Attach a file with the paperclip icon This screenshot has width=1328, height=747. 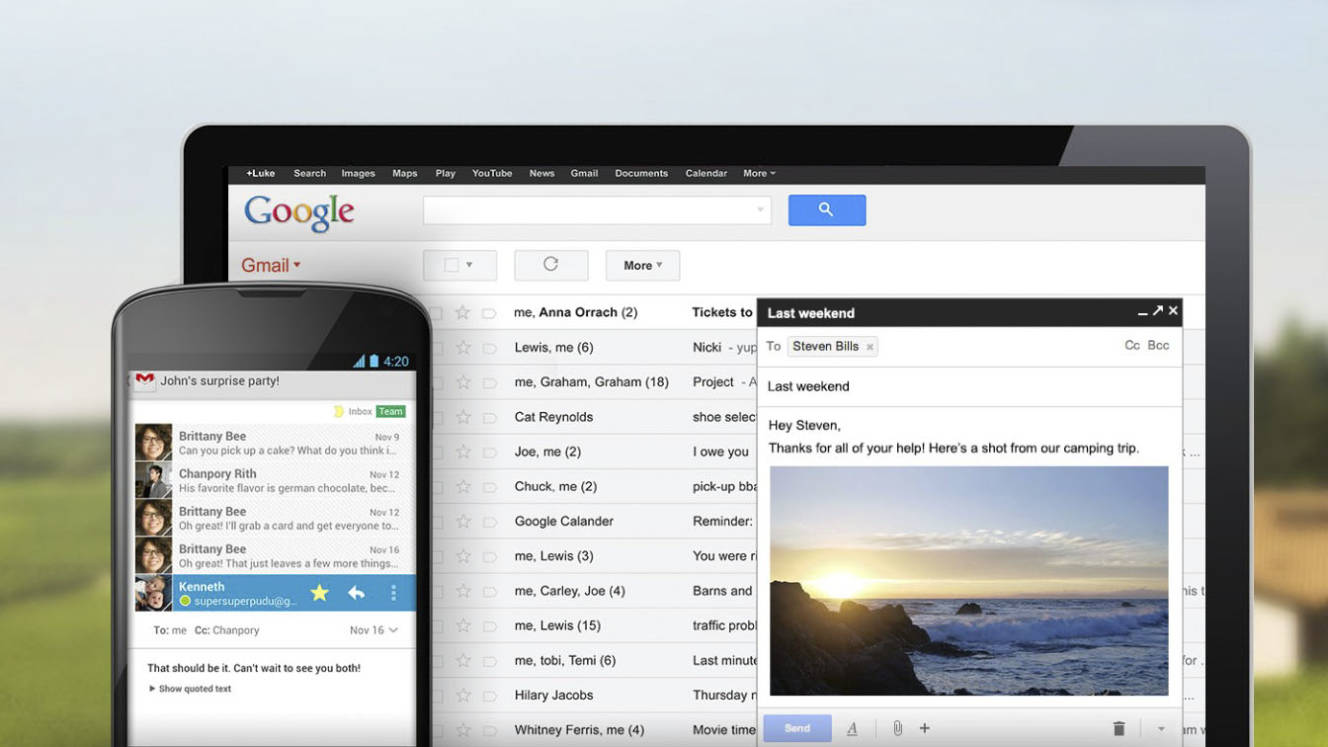[x=898, y=729]
